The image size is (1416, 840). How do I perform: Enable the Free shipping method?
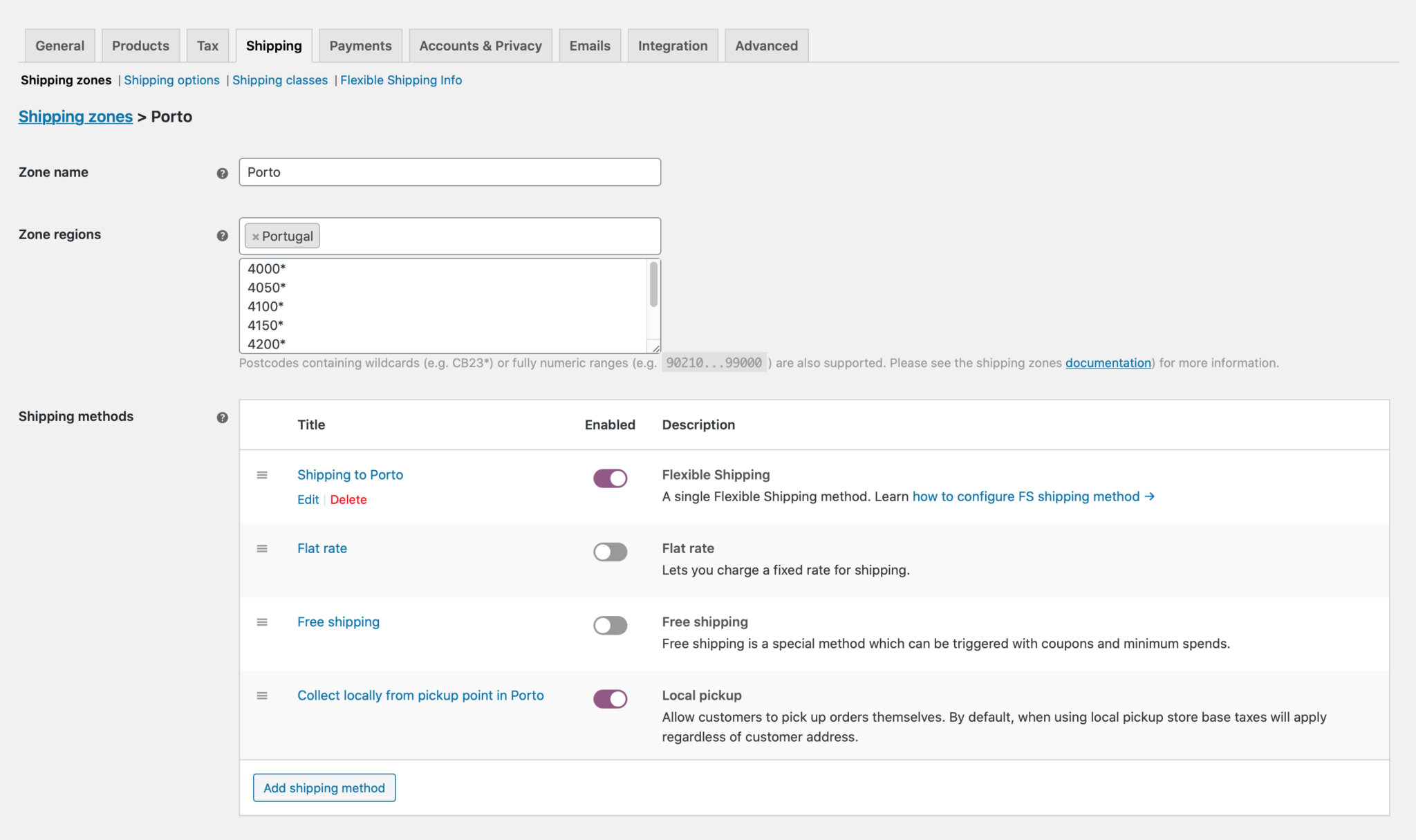coord(609,625)
